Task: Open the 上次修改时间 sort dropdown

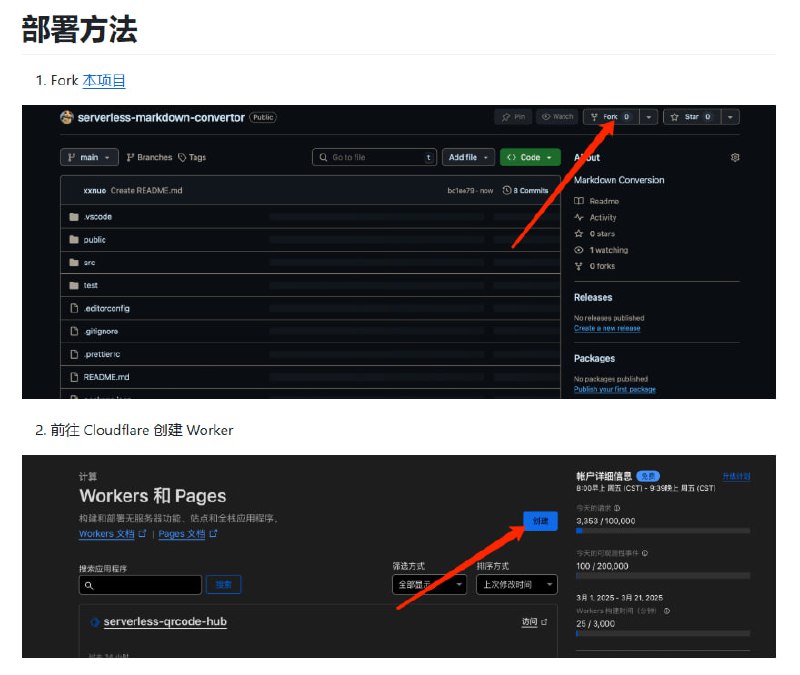Action: click(x=516, y=584)
